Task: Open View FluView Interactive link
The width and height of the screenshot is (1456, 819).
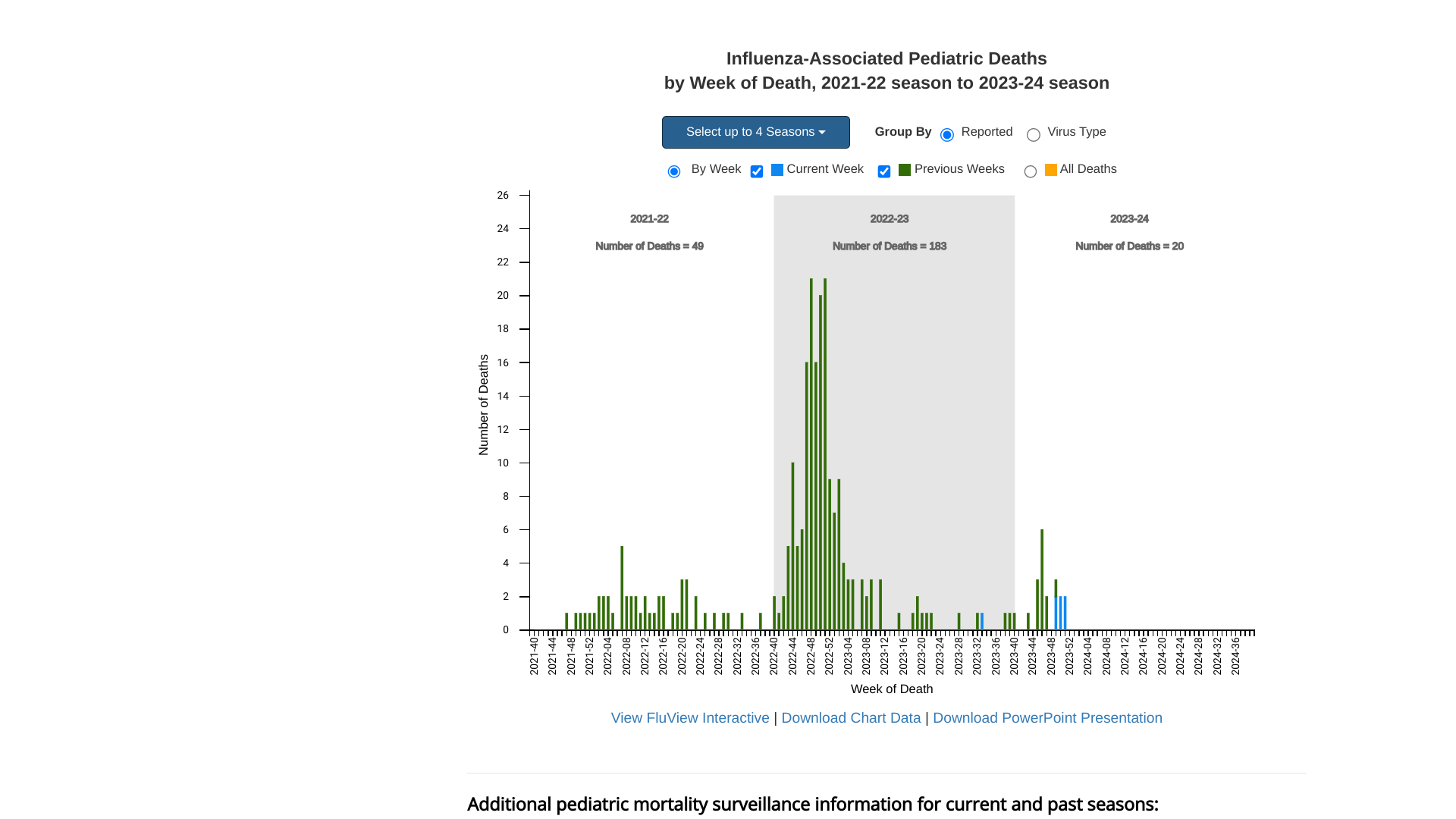Action: (x=689, y=718)
